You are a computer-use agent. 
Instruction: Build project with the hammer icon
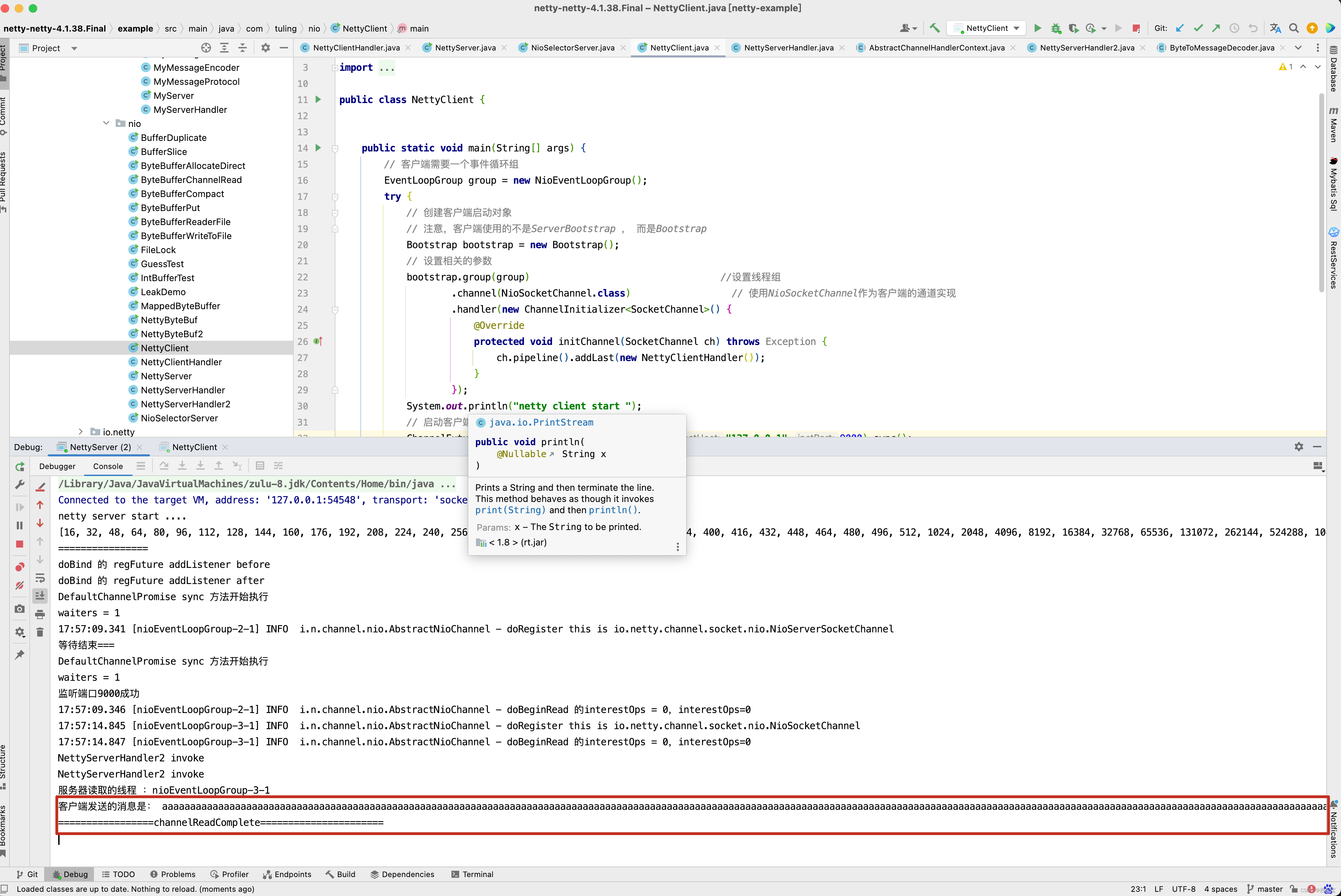click(935, 28)
